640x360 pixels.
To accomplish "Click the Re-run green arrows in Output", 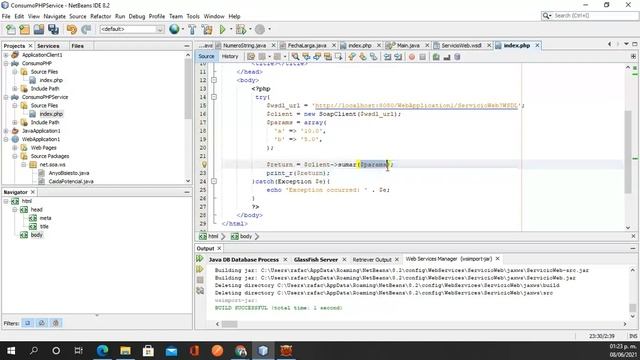I will [x=200, y=259].
